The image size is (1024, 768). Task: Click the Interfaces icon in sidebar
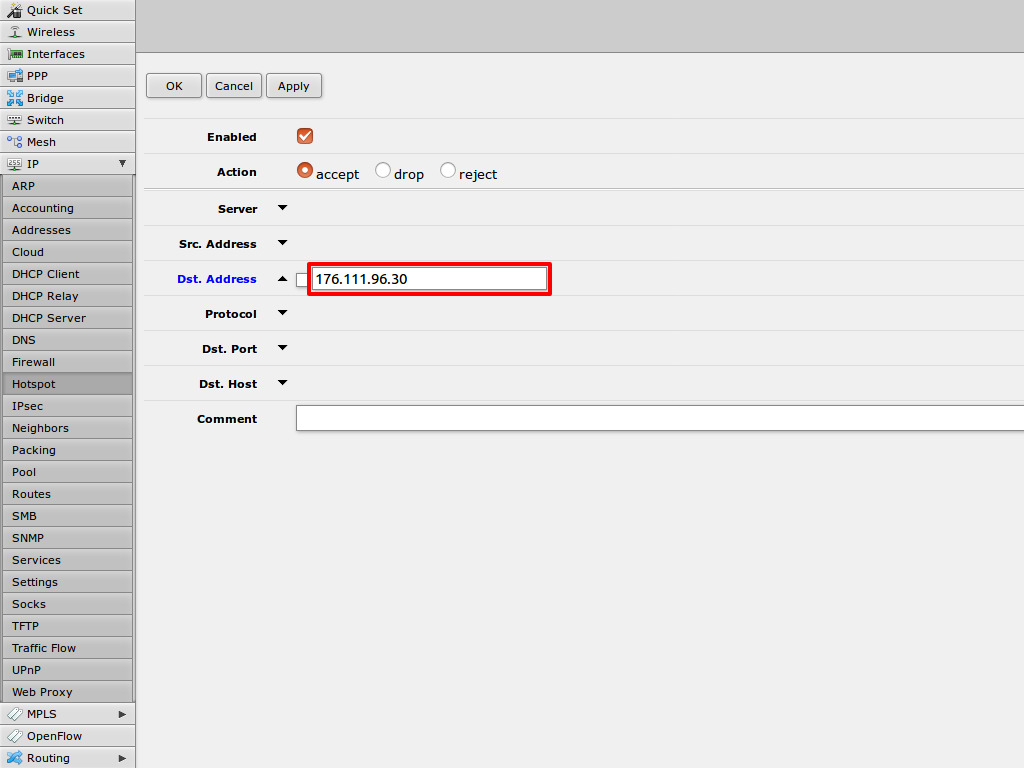click(x=14, y=54)
